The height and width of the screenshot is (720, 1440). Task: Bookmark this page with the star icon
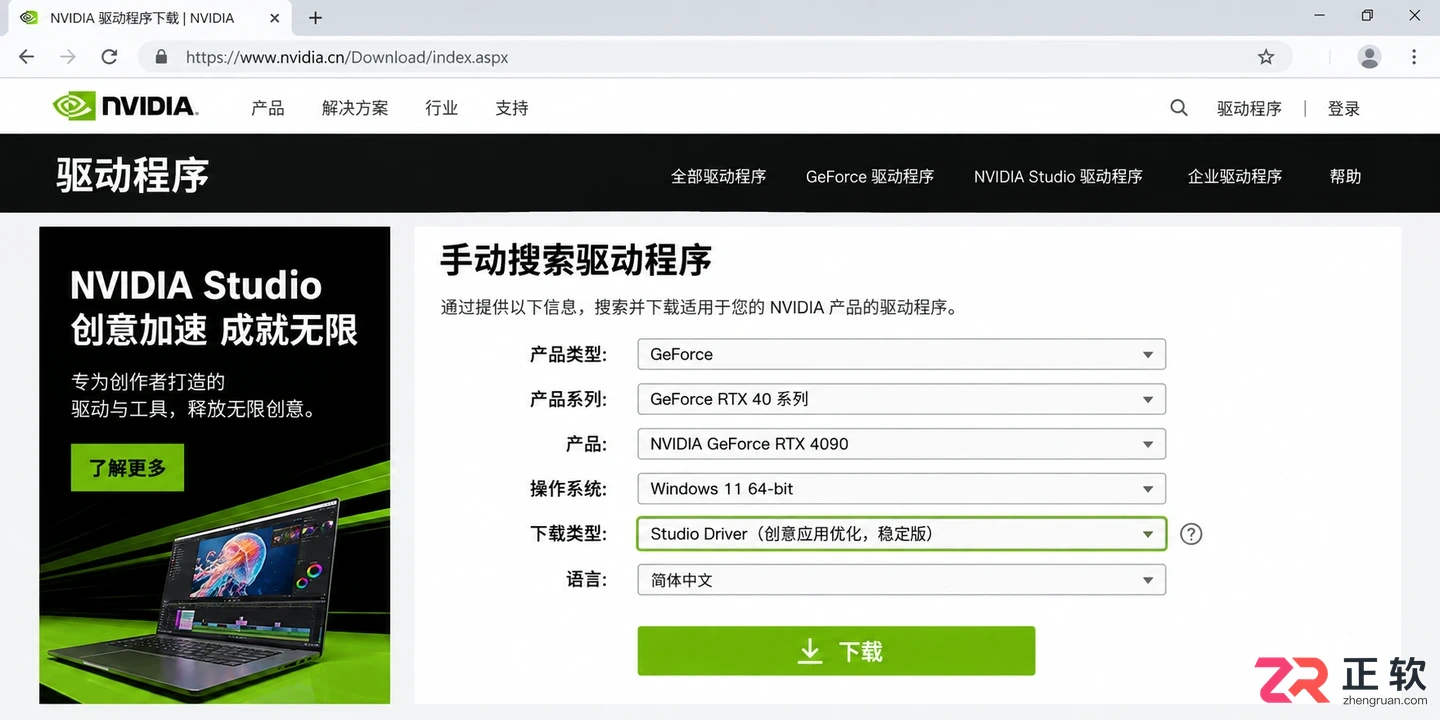click(x=1266, y=57)
